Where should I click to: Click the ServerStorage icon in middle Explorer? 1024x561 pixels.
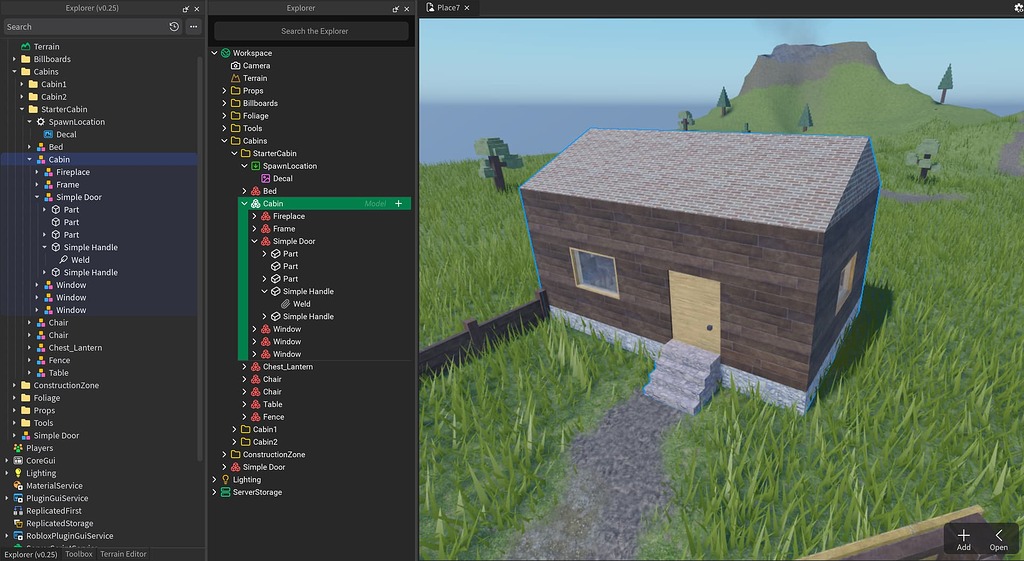coord(225,492)
